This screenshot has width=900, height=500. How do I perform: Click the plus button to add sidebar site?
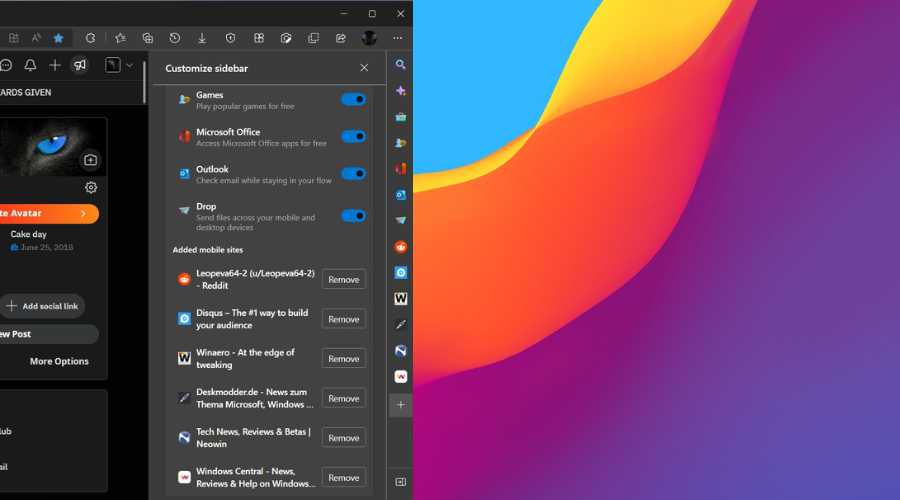click(x=401, y=405)
